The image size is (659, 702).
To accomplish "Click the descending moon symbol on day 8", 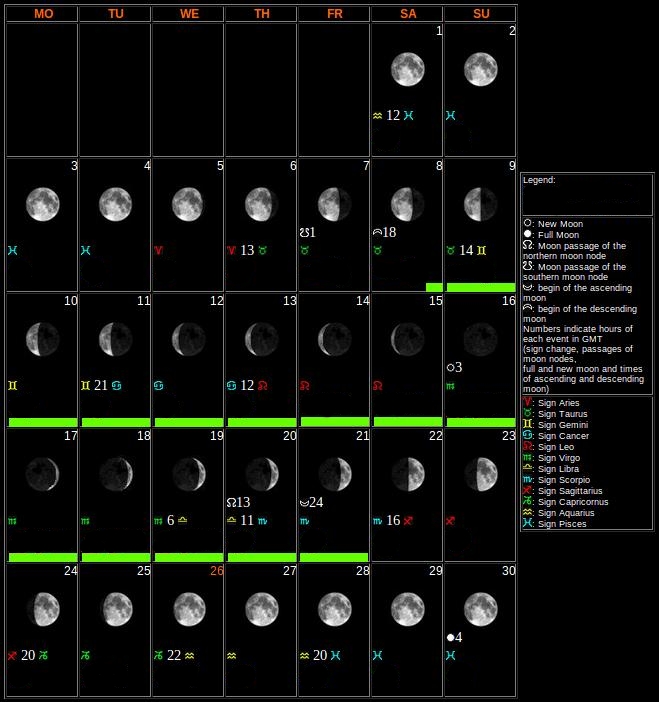I will [x=377, y=232].
